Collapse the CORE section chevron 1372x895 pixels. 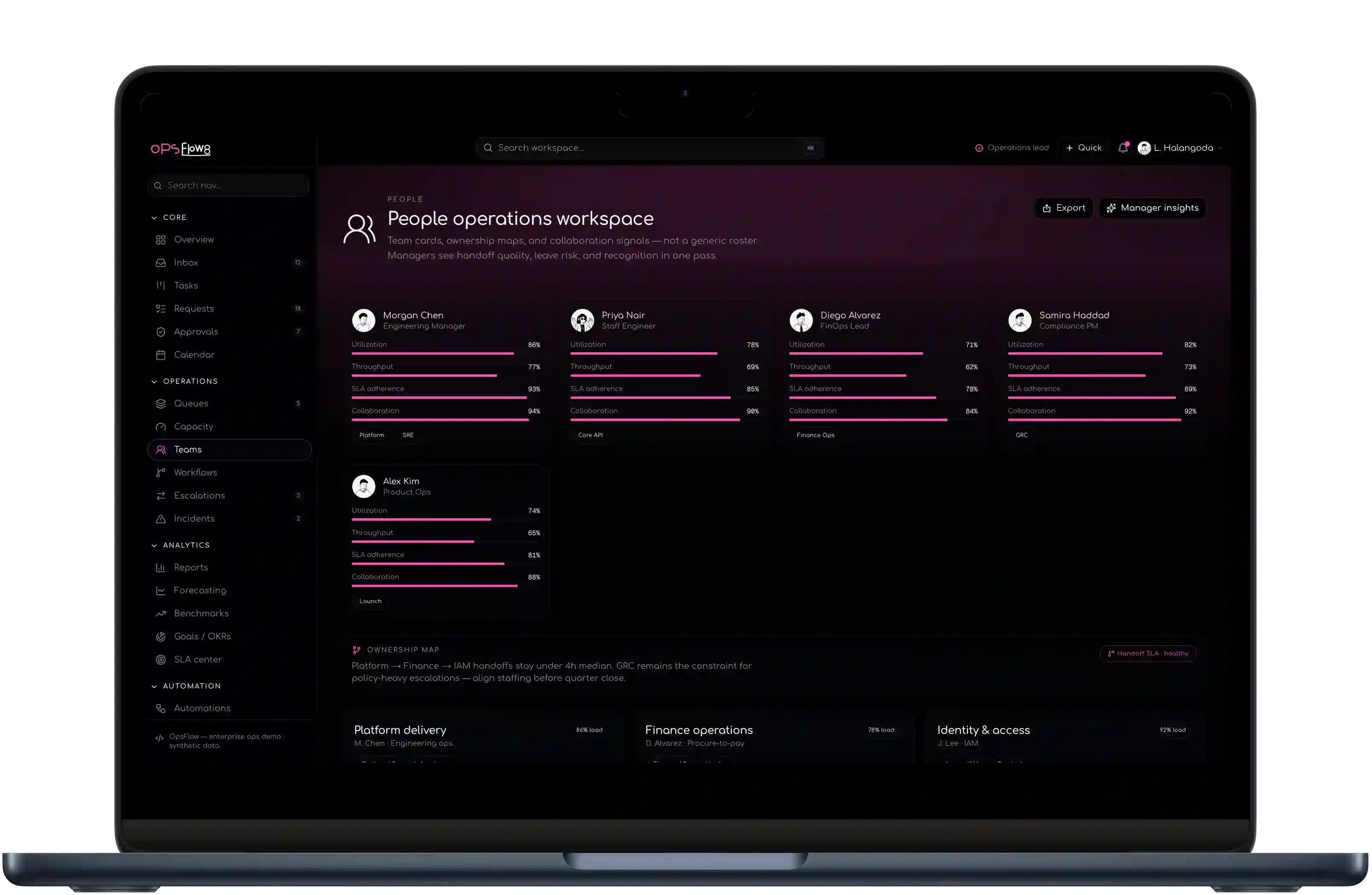coord(154,218)
